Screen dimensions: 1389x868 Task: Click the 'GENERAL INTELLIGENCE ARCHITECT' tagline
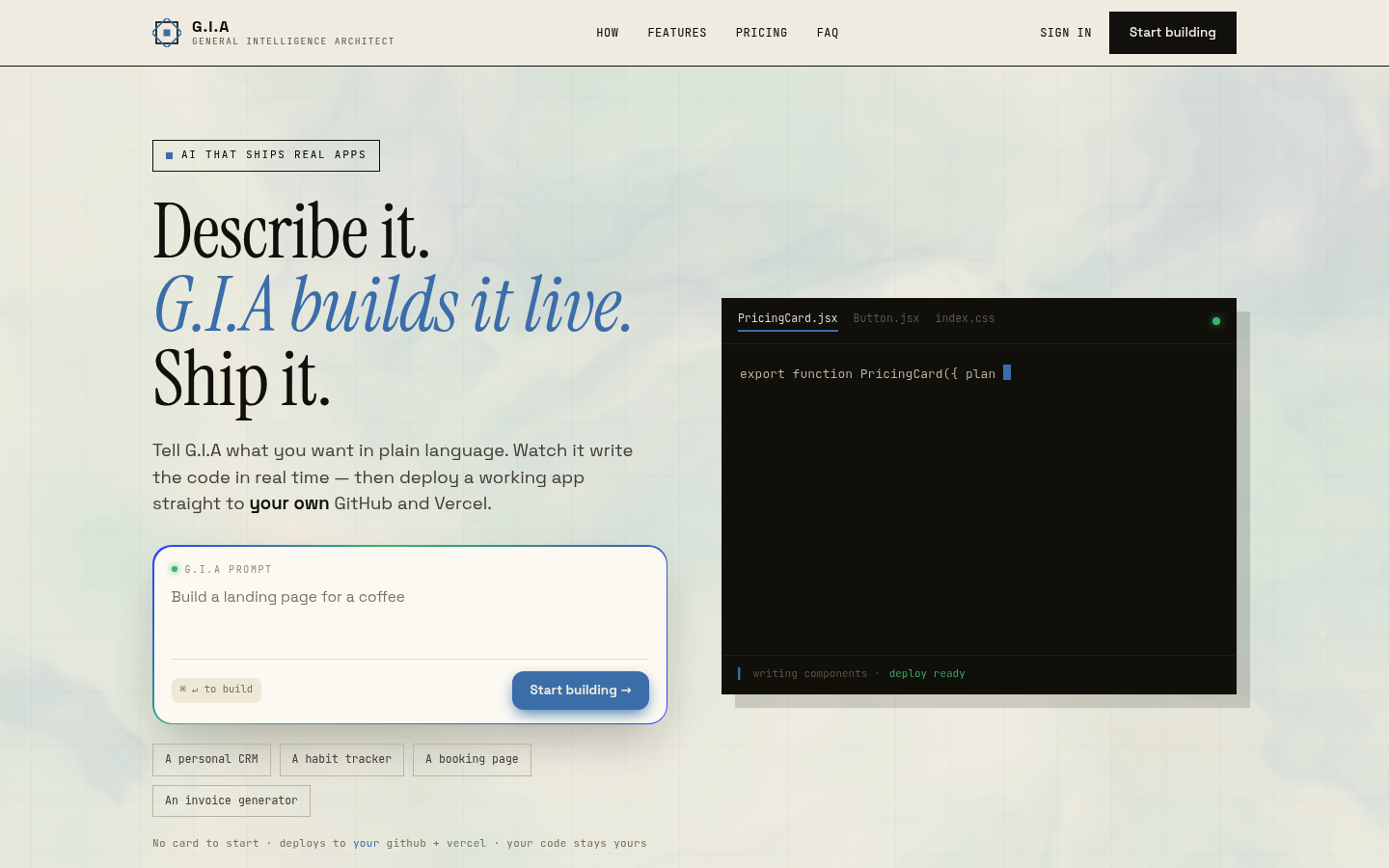[293, 41]
